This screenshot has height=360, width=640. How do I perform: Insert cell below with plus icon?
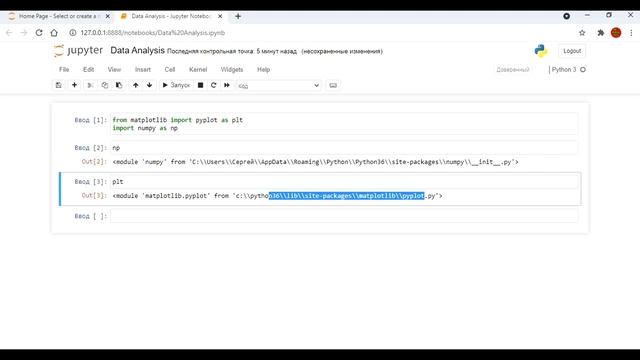(74, 85)
